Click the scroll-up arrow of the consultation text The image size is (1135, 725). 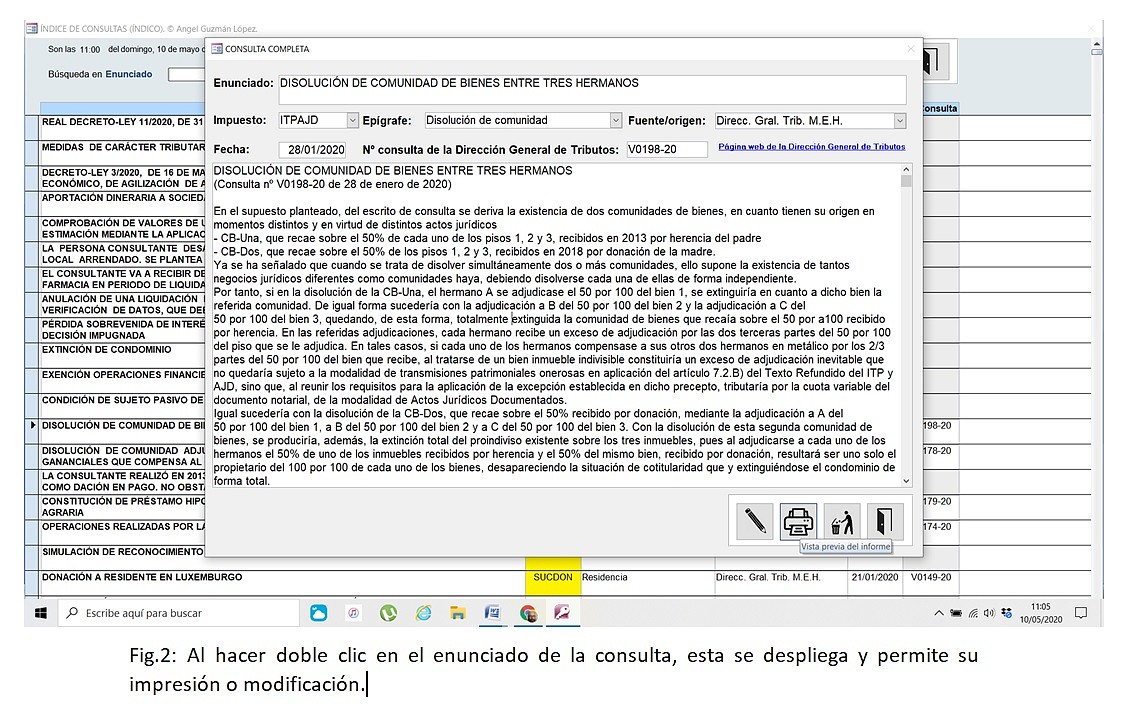point(906,169)
